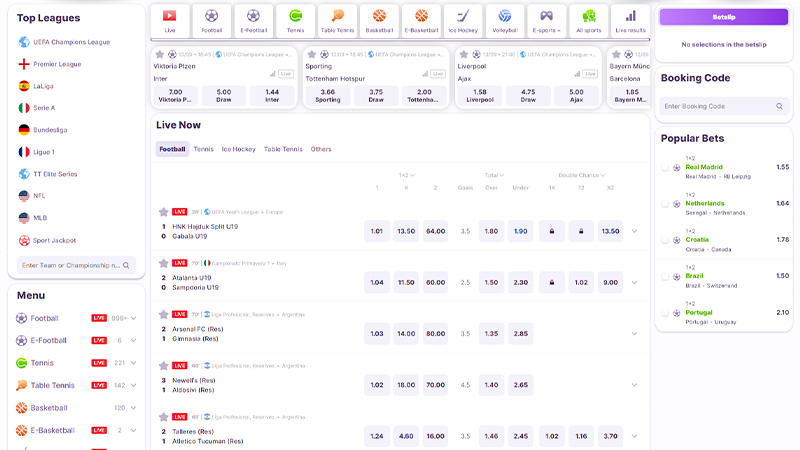This screenshot has height=450, width=800.
Task: Click the Bundesliga Germany flag icon
Action: [x=24, y=130]
